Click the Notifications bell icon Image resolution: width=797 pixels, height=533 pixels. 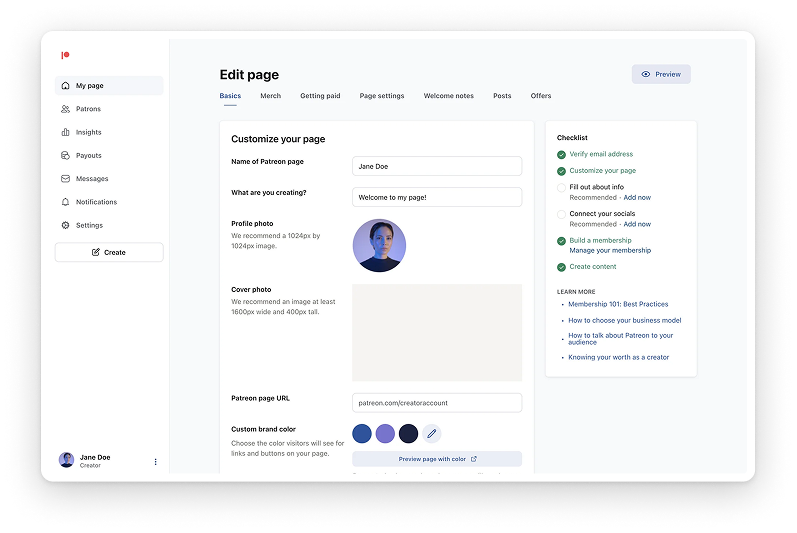point(65,202)
